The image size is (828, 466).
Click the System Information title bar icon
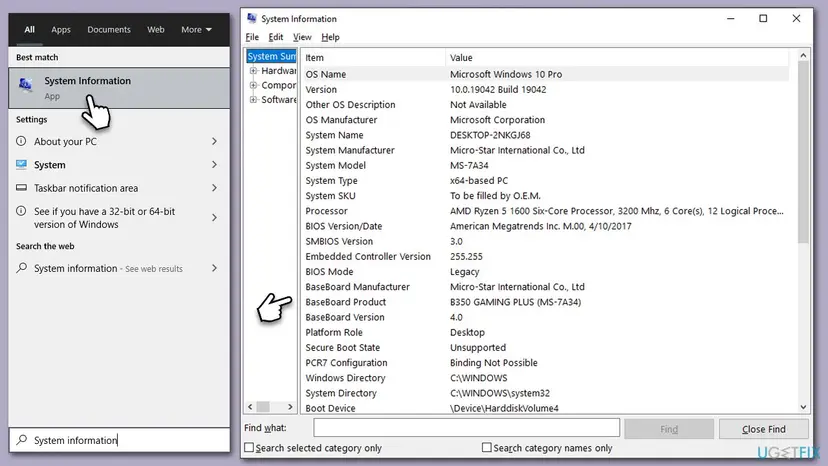tap(252, 18)
